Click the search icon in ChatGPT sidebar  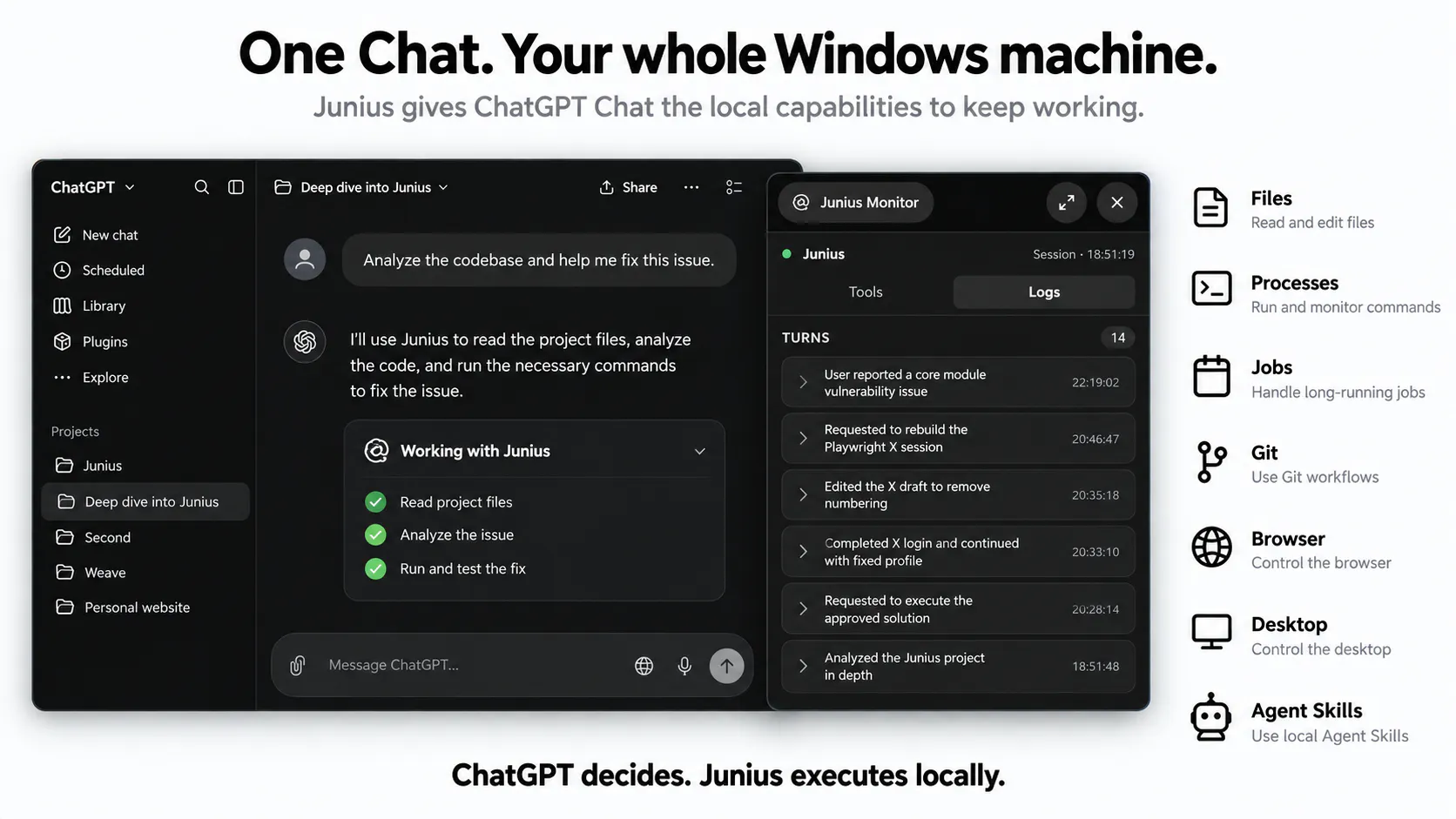click(201, 187)
